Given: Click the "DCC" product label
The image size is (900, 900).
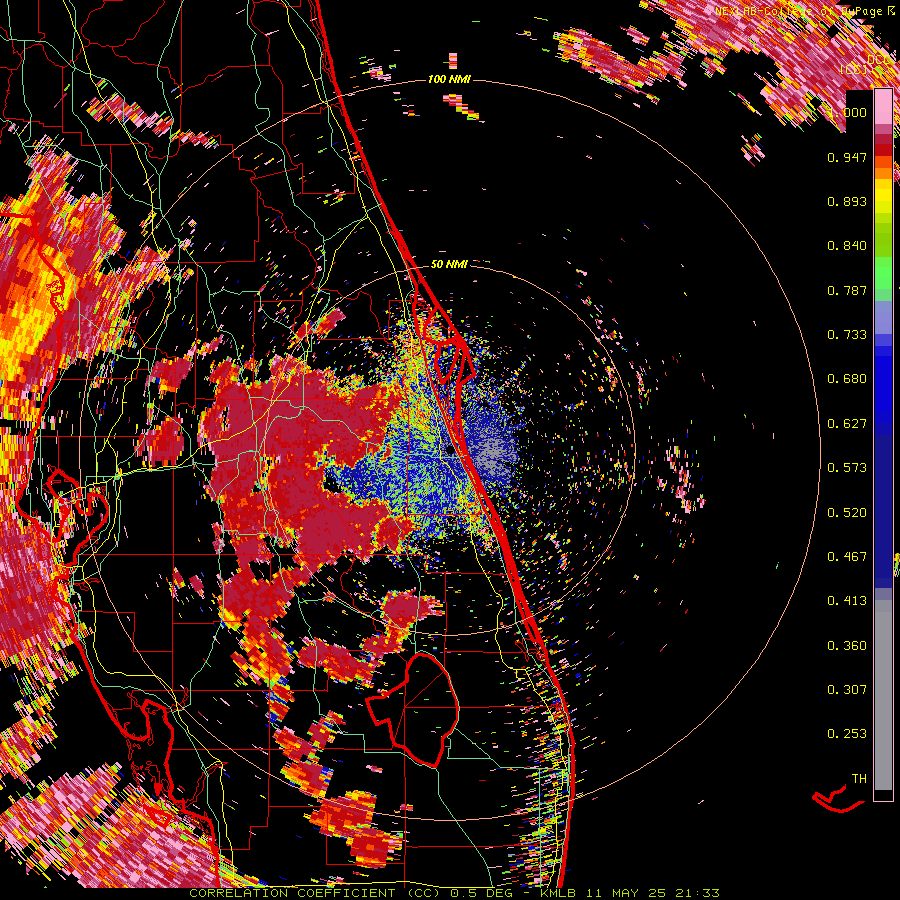Looking at the screenshot, I should pyautogui.click(x=878, y=60).
